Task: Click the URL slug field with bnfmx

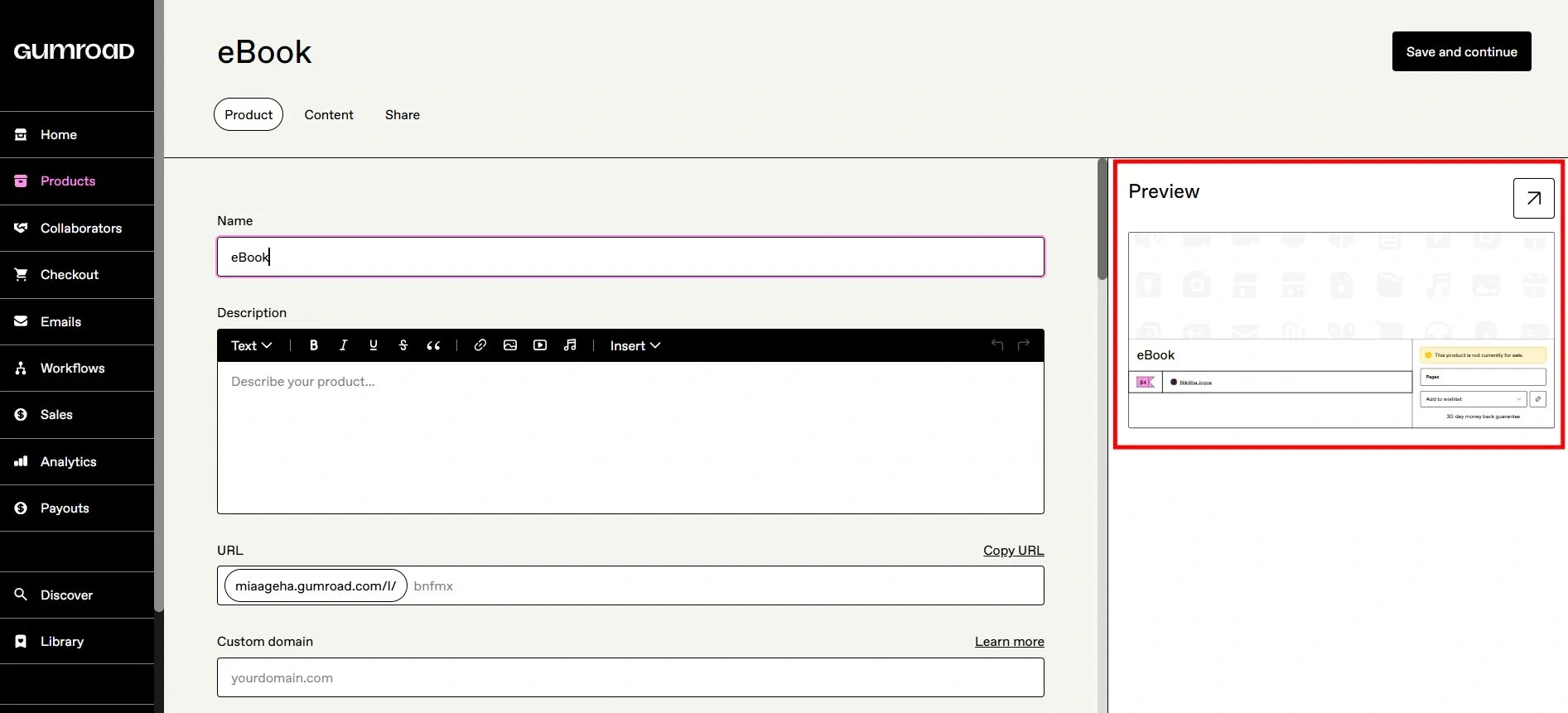Action: tap(725, 585)
